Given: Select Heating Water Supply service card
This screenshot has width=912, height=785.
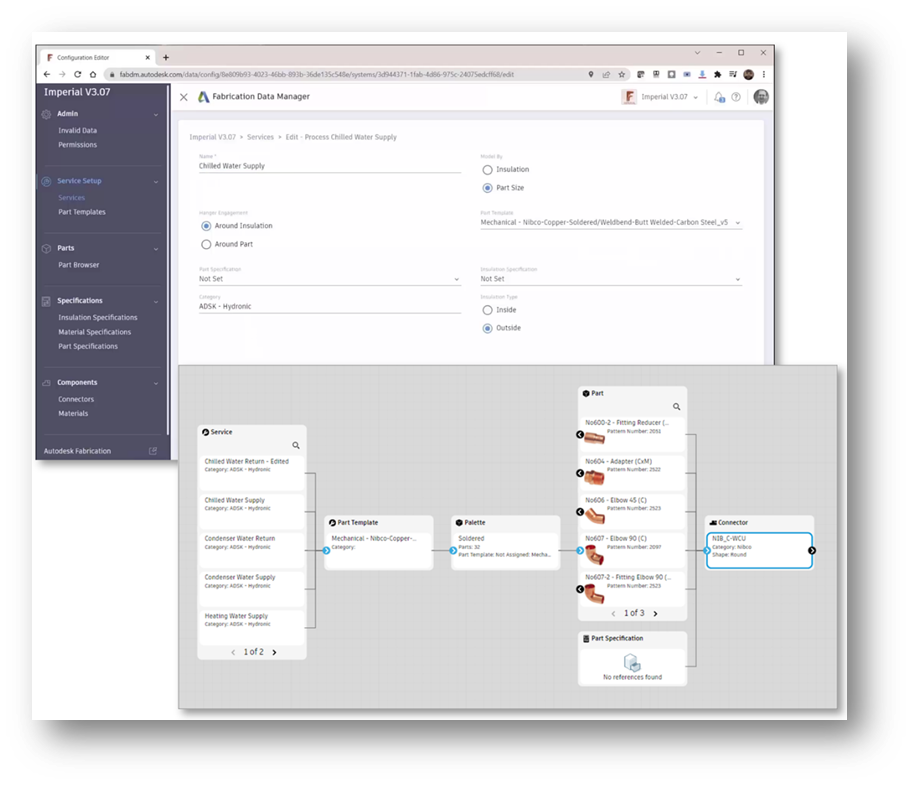Looking at the screenshot, I should pyautogui.click(x=252, y=627).
